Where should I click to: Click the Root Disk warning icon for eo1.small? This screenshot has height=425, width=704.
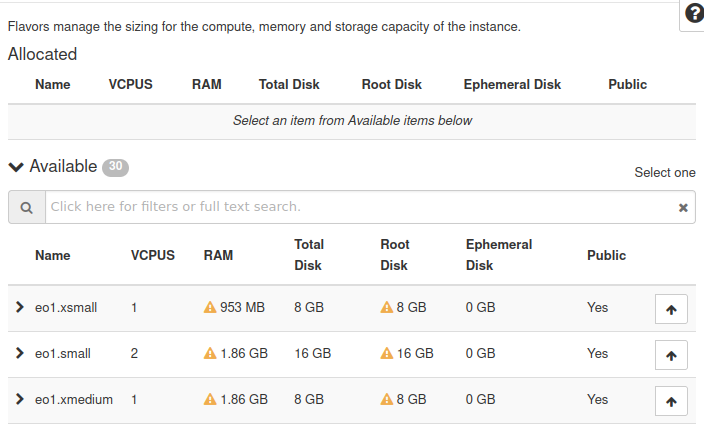click(386, 354)
